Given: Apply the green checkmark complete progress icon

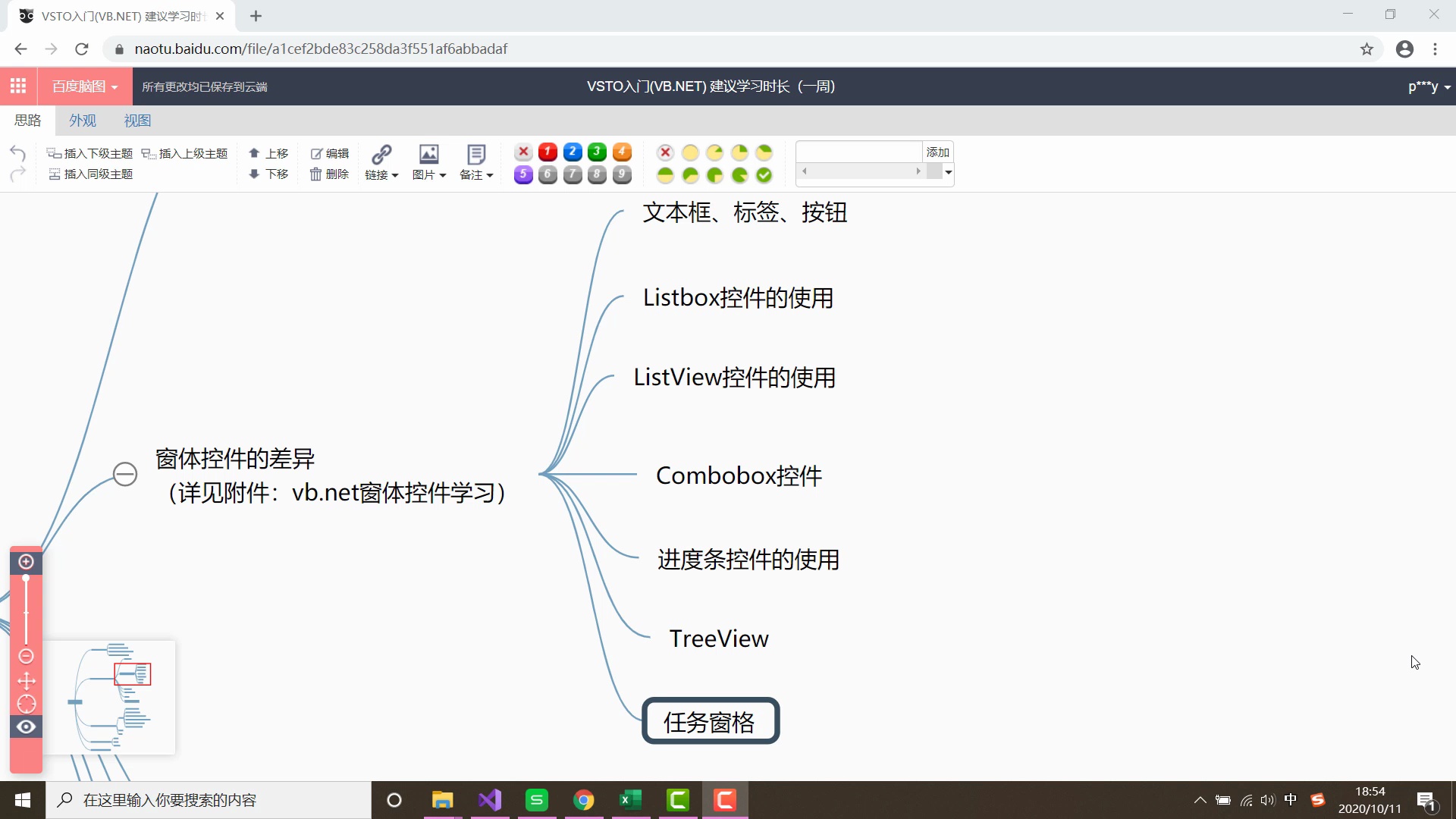Looking at the screenshot, I should click(x=764, y=174).
